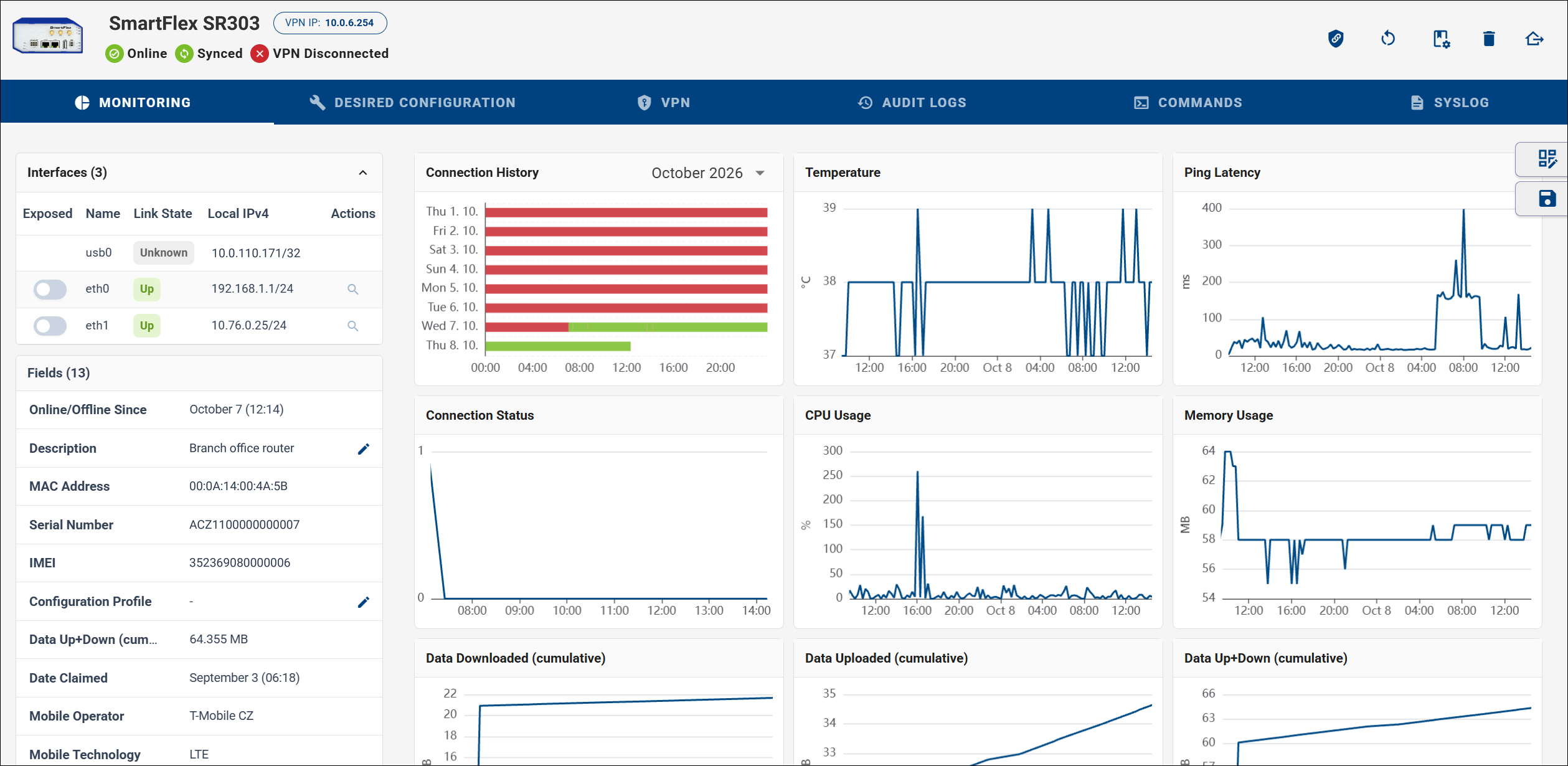Image resolution: width=1568 pixels, height=766 pixels.
Task: Click the edit dashboard layout icon
Action: (x=1547, y=159)
